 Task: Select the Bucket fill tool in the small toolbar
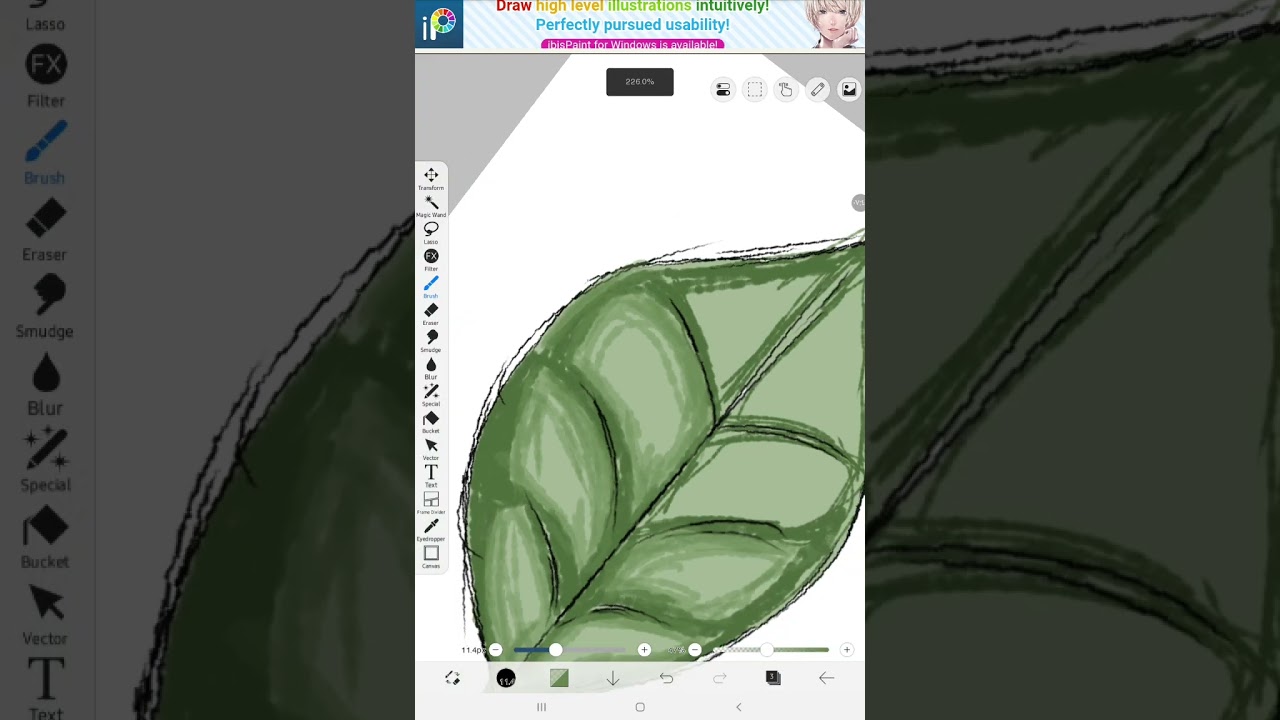pos(431,421)
